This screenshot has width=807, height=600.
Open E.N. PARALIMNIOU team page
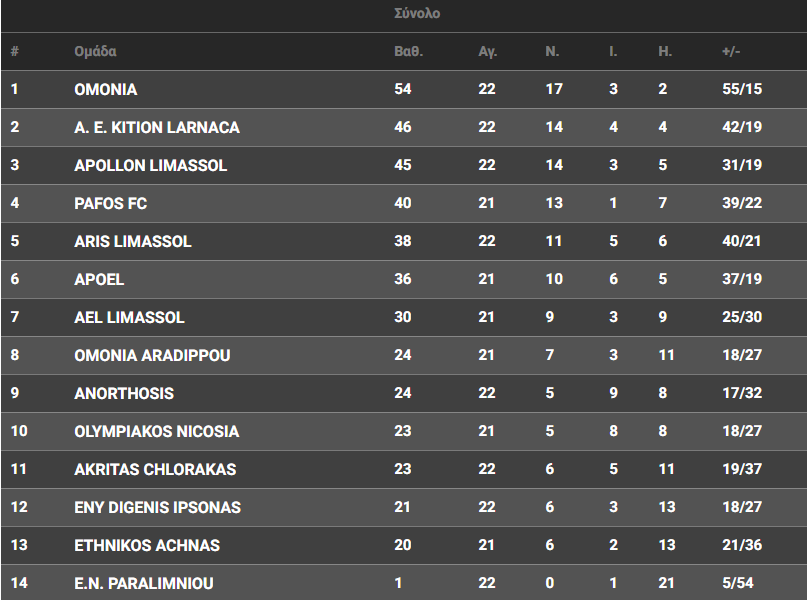(x=144, y=584)
